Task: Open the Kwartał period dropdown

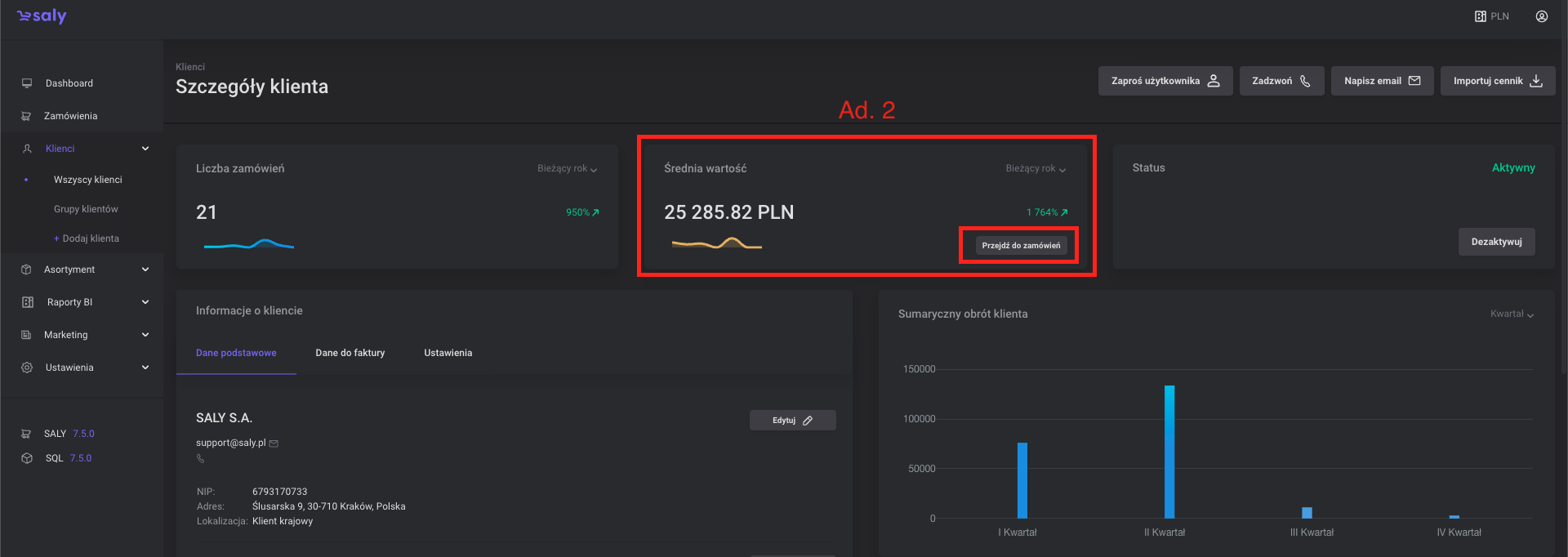Action: tap(1512, 314)
